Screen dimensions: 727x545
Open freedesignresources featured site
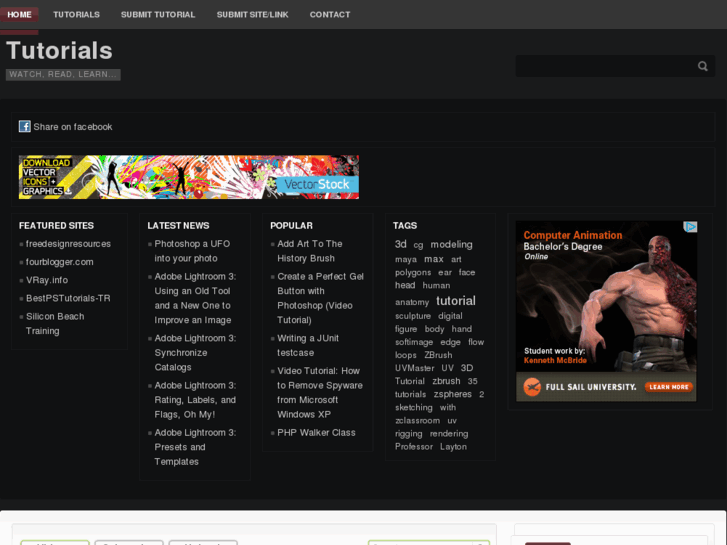click(68, 244)
